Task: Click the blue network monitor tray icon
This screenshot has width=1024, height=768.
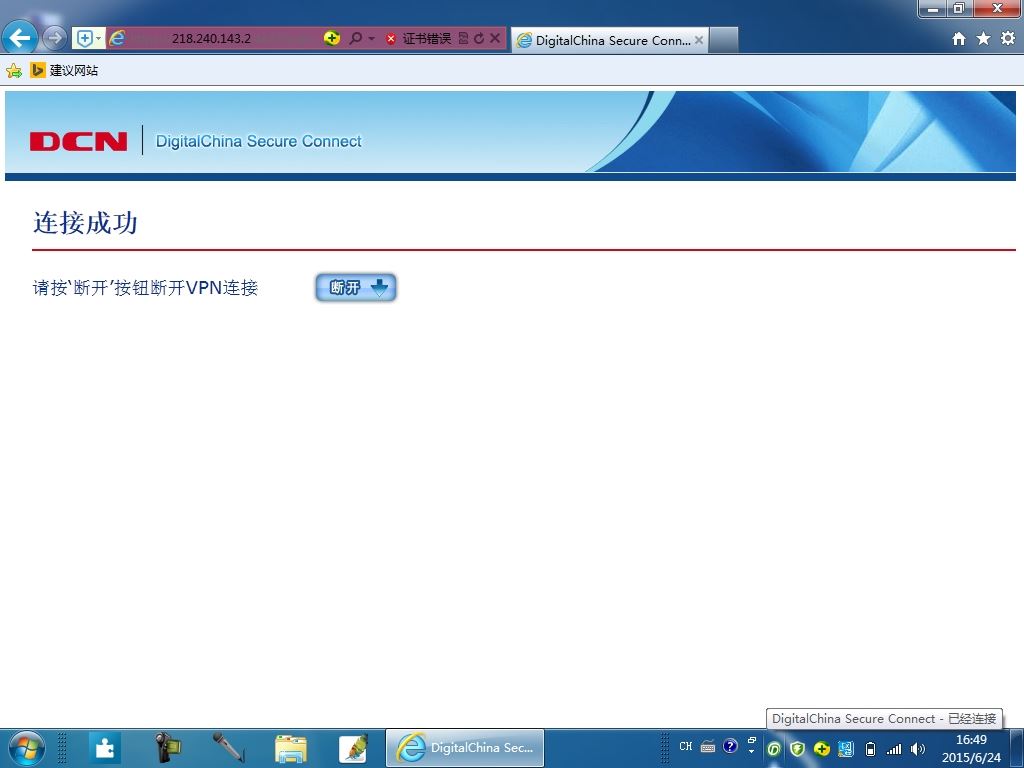Action: point(846,749)
